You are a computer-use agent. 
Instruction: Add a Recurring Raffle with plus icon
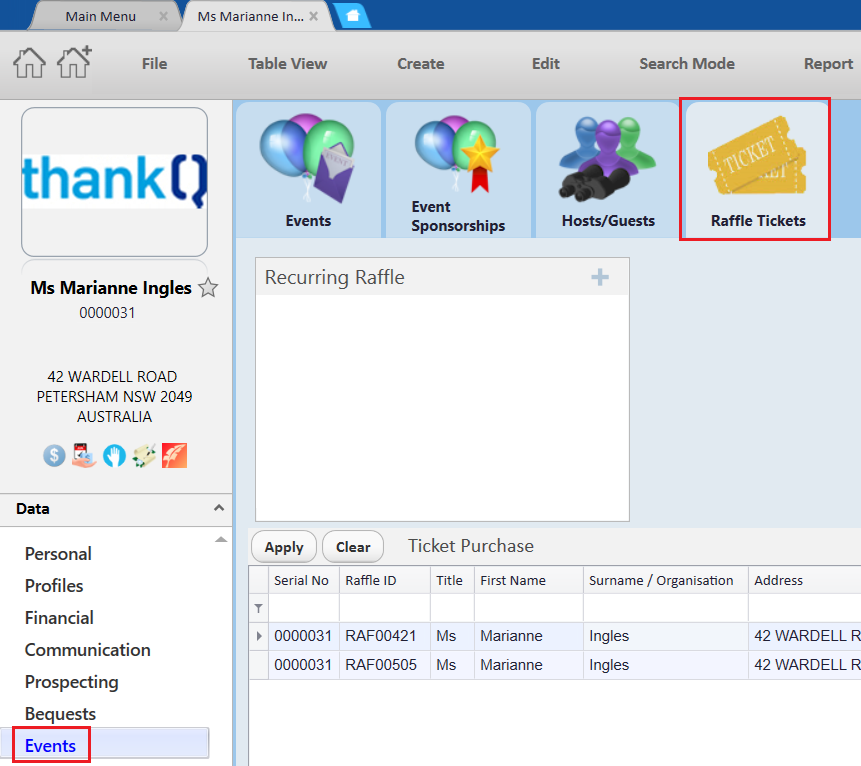pos(600,277)
